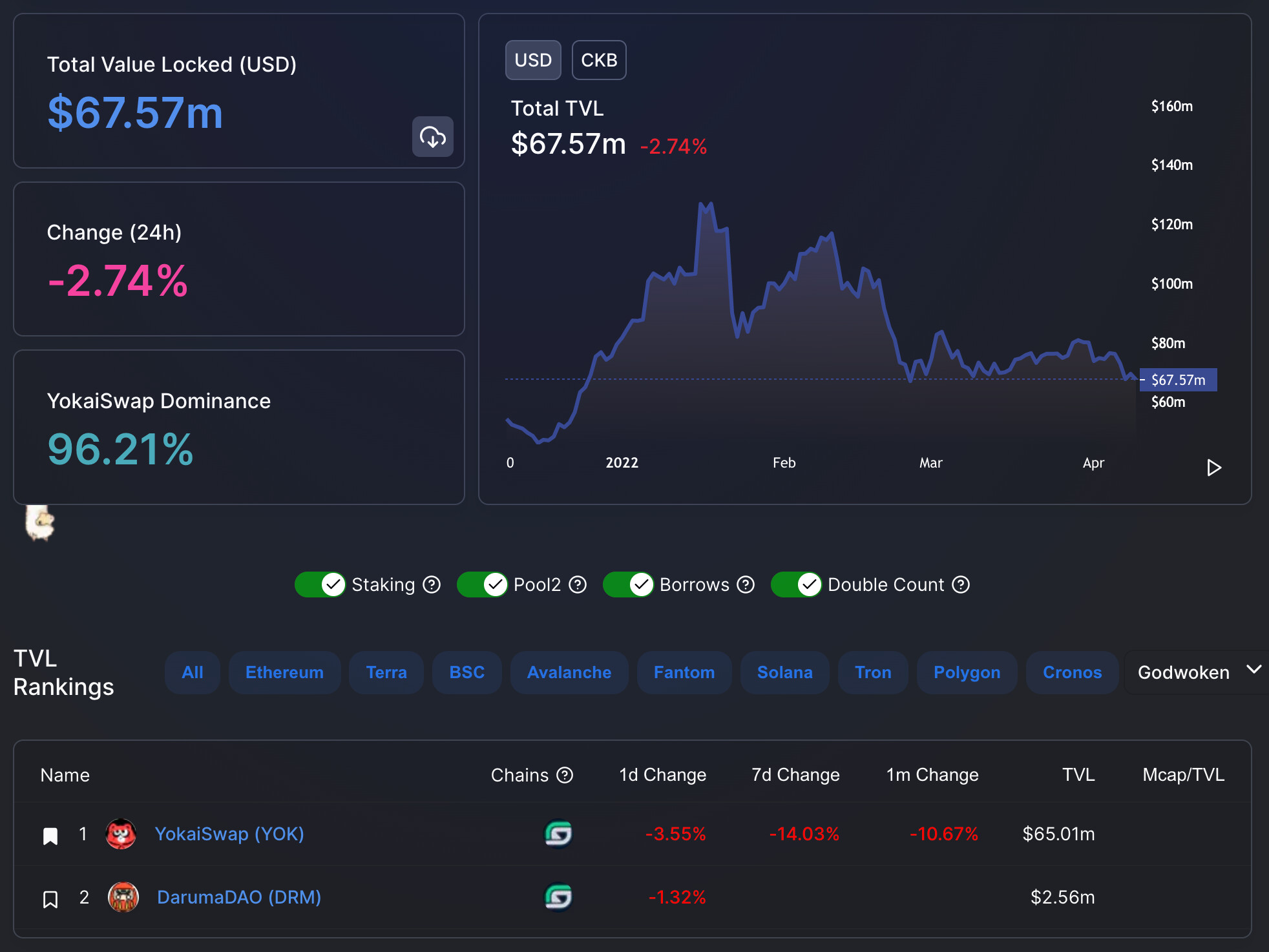This screenshot has height=952, width=1269.
Task: Open the DarumaDAO (DRM) link
Action: point(238,897)
